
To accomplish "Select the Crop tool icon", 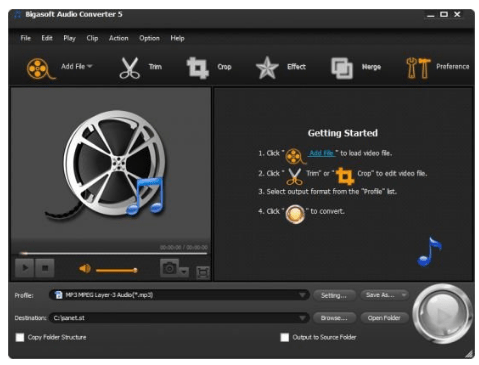I will [x=197, y=68].
